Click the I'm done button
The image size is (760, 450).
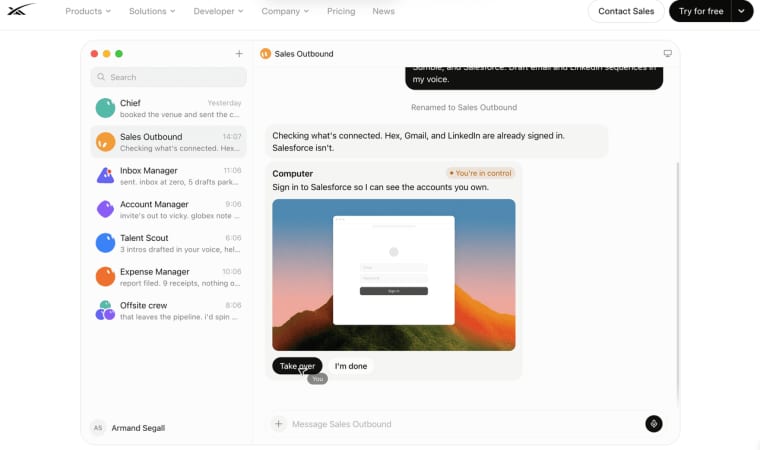coord(351,366)
